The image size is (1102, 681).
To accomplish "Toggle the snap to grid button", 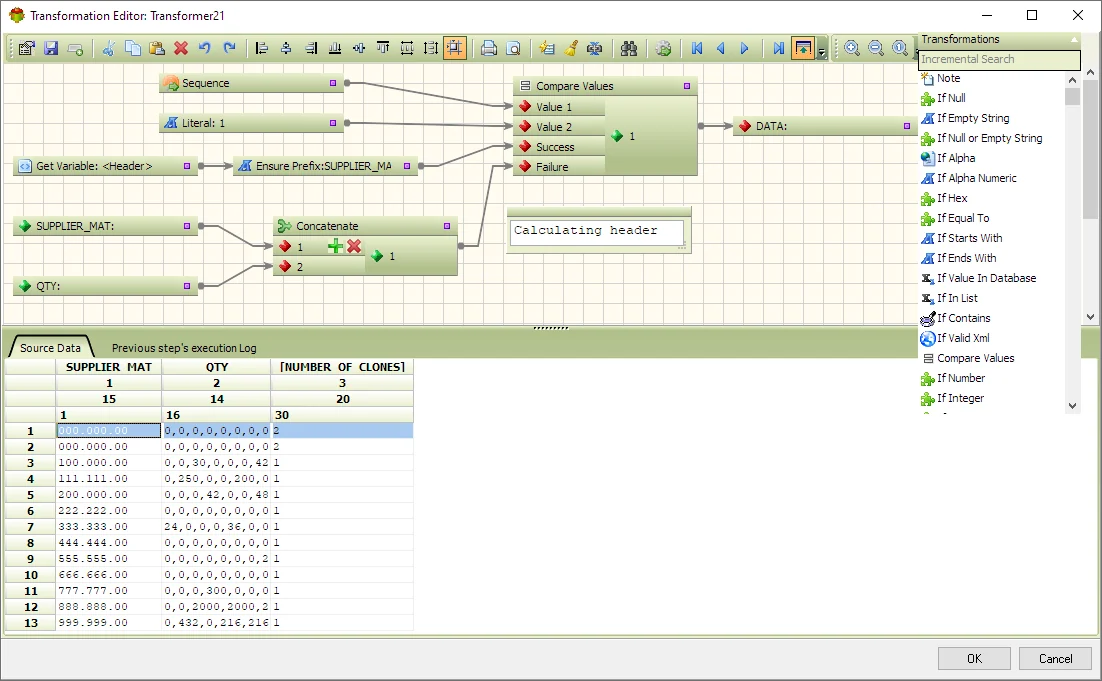I will coord(455,48).
